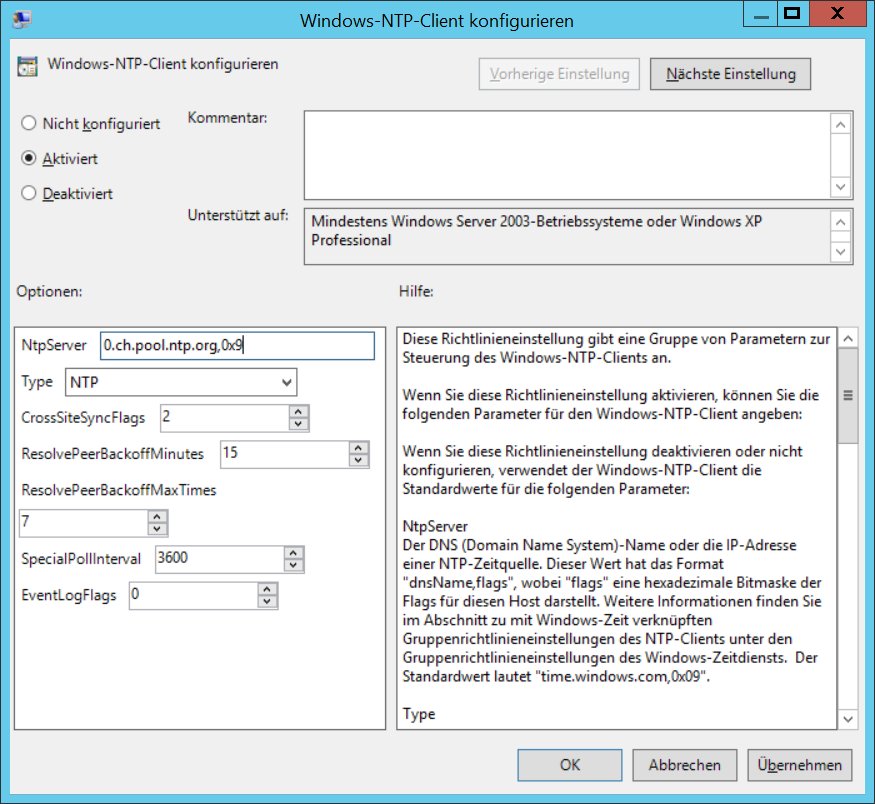Increase ResolvePeerBackoffMaxTimes with up arrow
Image resolution: width=875 pixels, height=804 pixels.
click(157, 517)
